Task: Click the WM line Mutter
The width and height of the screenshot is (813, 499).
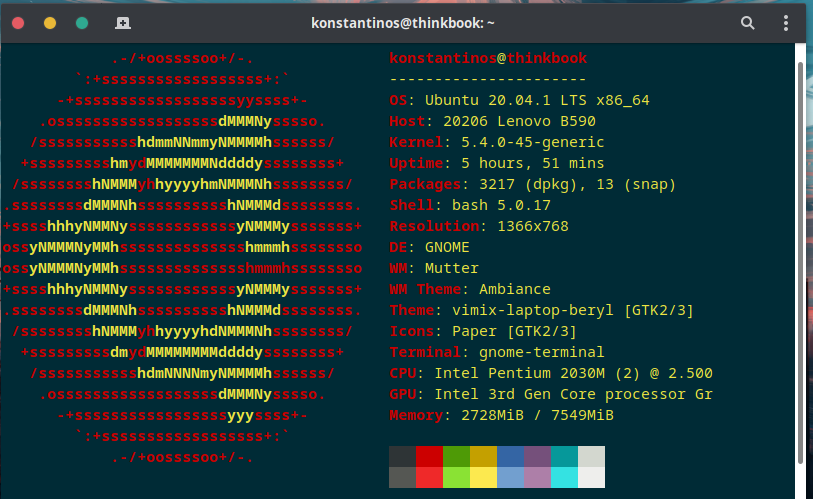Action: 434,268
